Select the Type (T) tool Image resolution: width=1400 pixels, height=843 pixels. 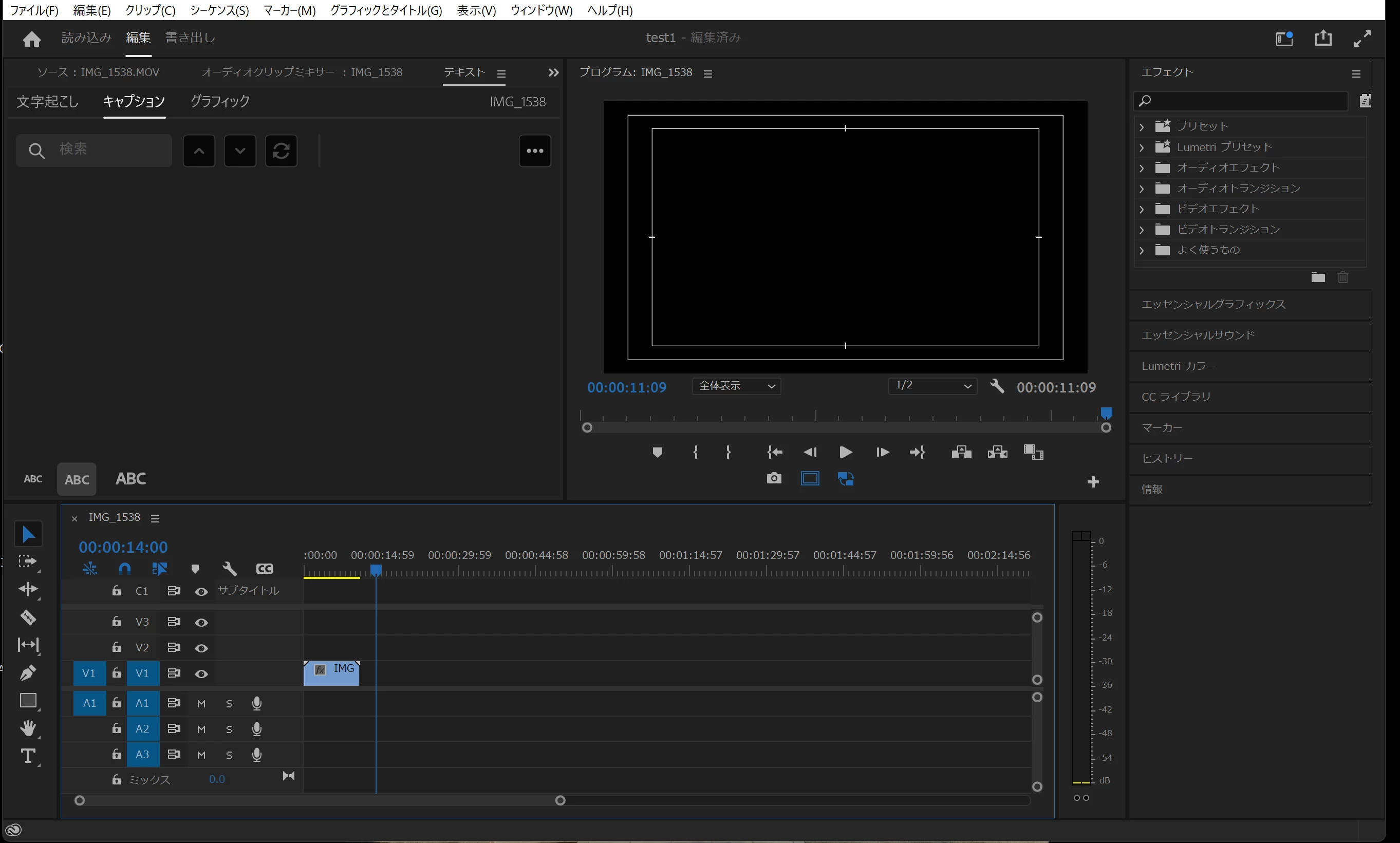[x=28, y=756]
